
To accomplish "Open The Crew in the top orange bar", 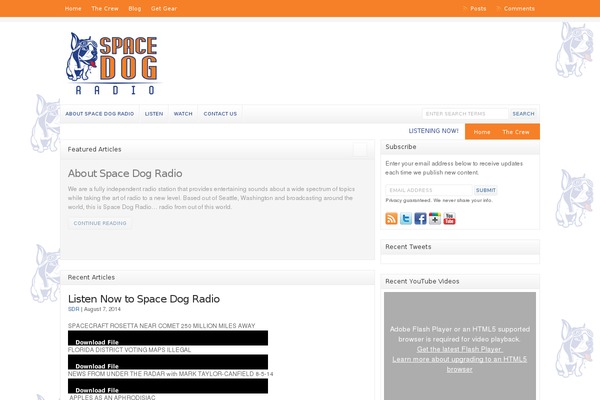I will tap(105, 8).
